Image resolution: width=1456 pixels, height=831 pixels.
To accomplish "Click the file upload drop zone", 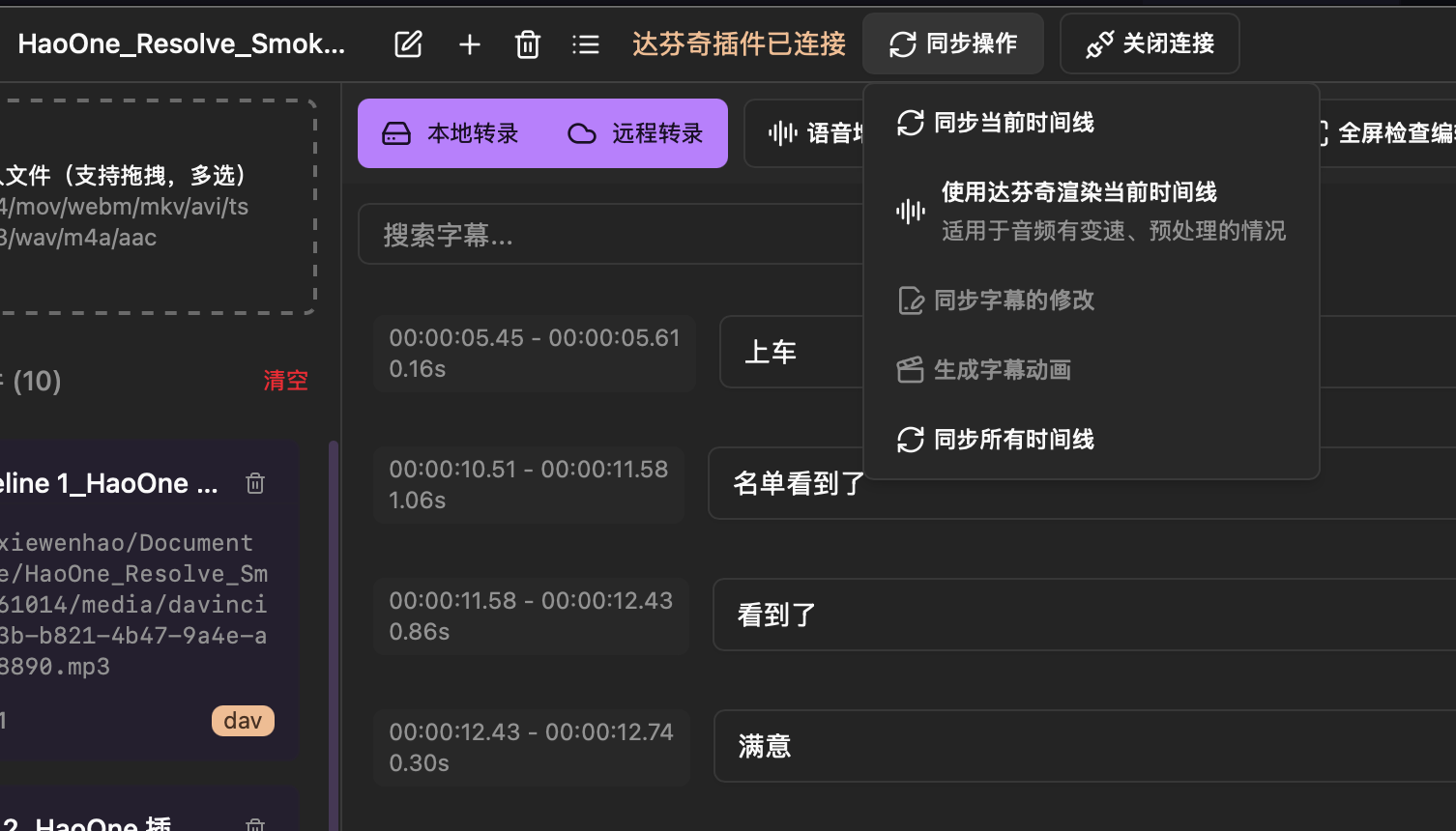I will 158,207.
